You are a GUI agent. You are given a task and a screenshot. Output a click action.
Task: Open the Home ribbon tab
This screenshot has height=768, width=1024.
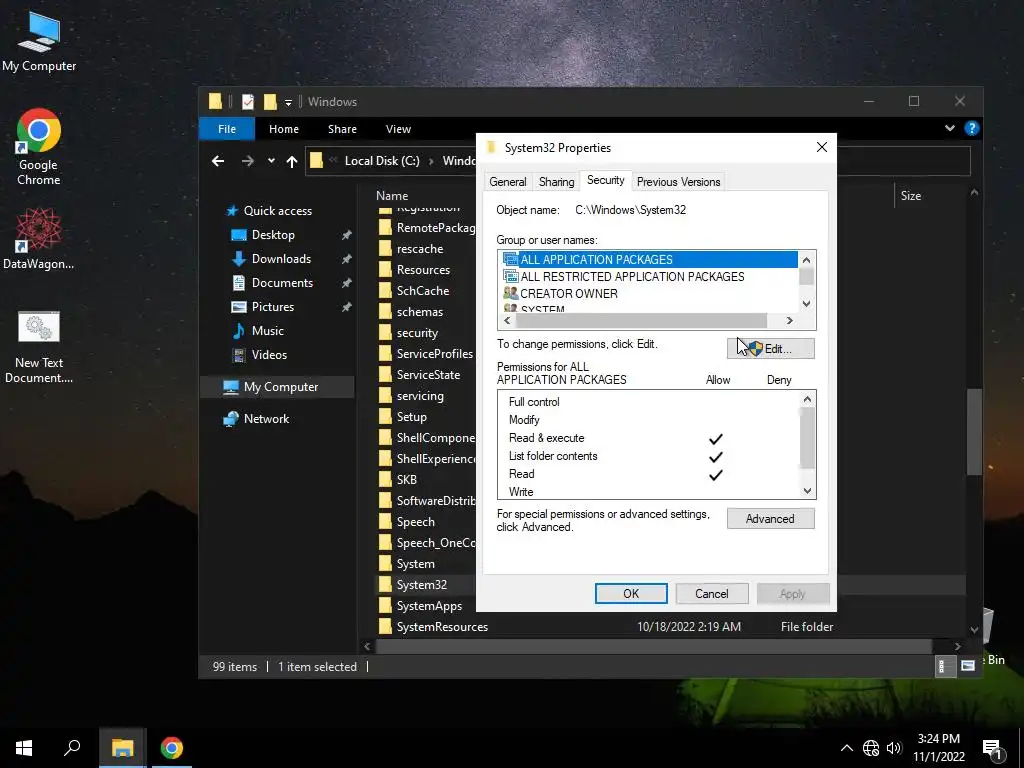283,129
